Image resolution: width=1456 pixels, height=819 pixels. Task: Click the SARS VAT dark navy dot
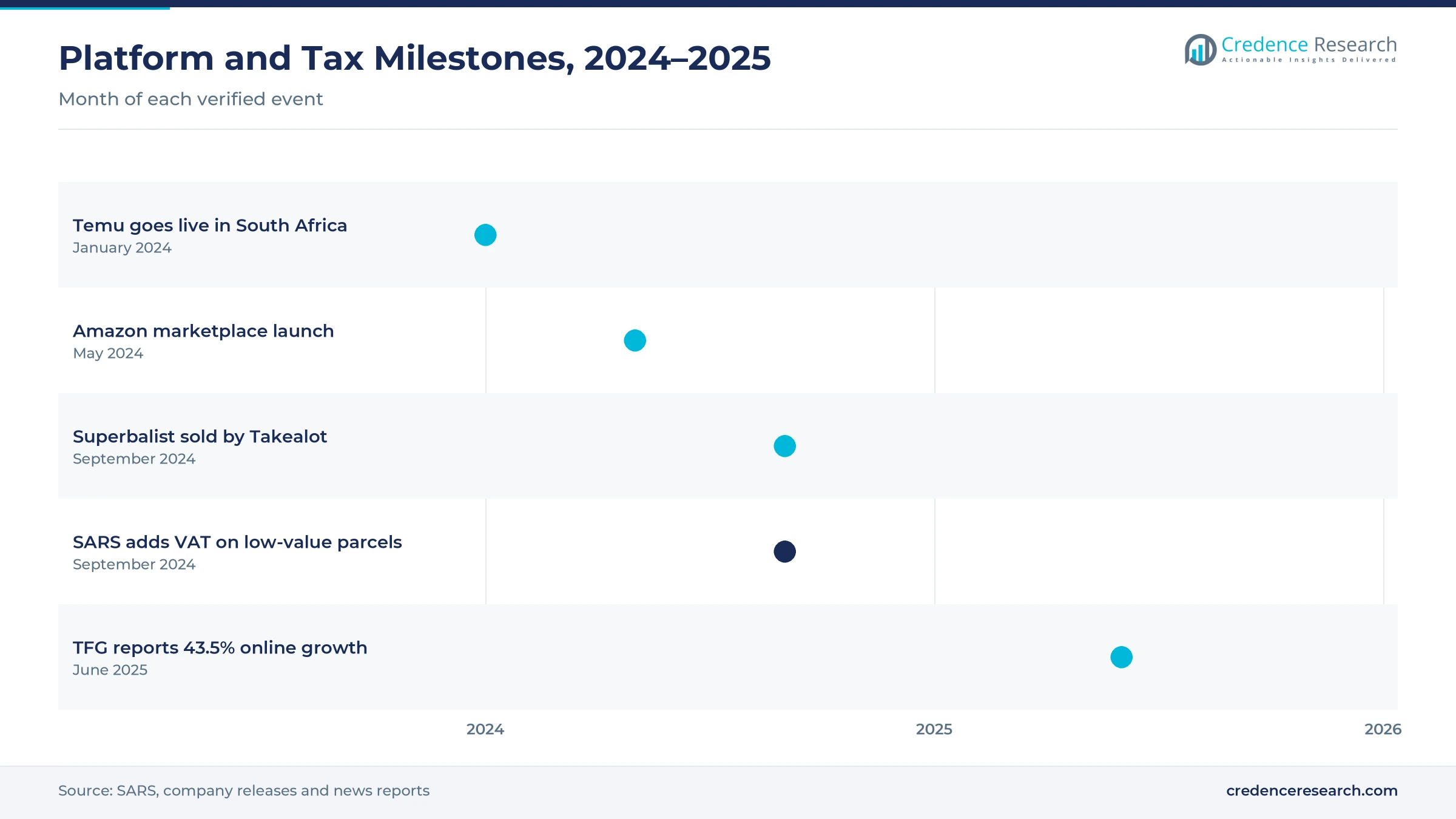pos(784,551)
